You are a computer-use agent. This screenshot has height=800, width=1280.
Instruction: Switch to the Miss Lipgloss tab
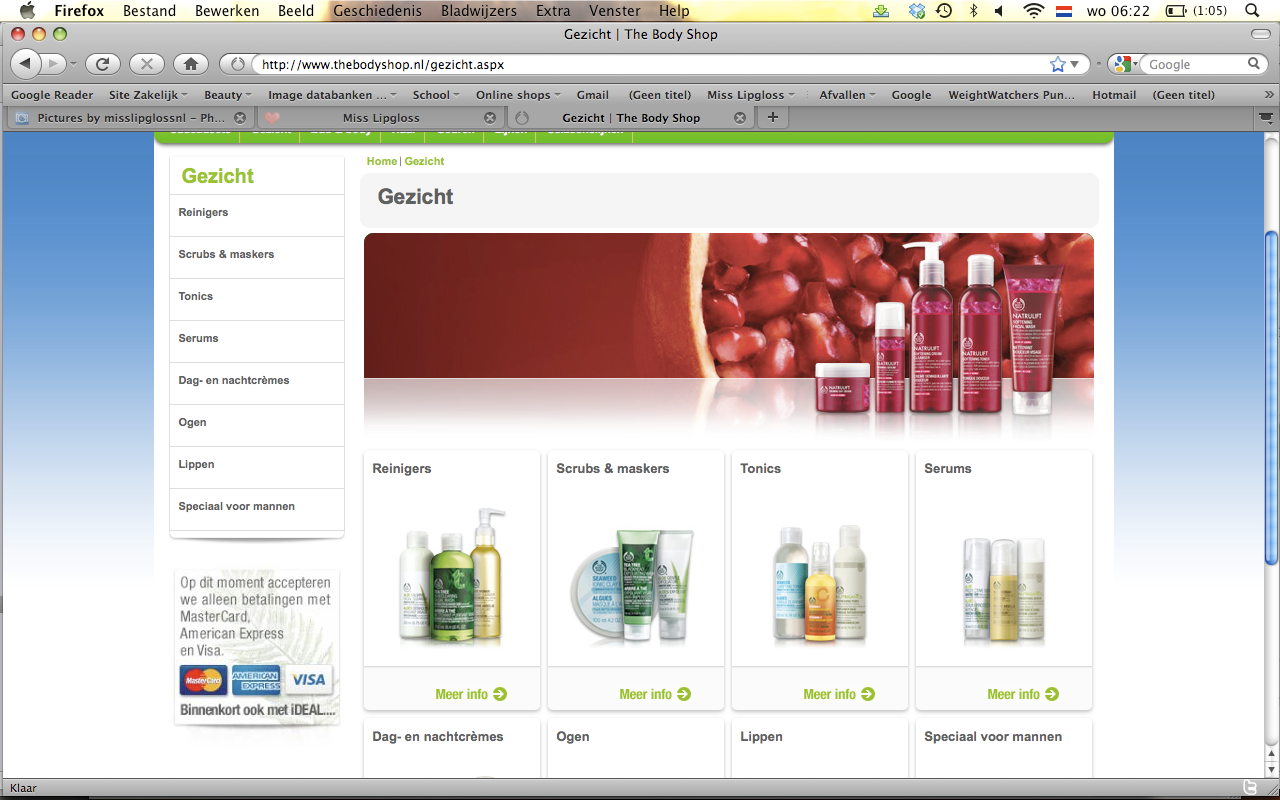380,118
